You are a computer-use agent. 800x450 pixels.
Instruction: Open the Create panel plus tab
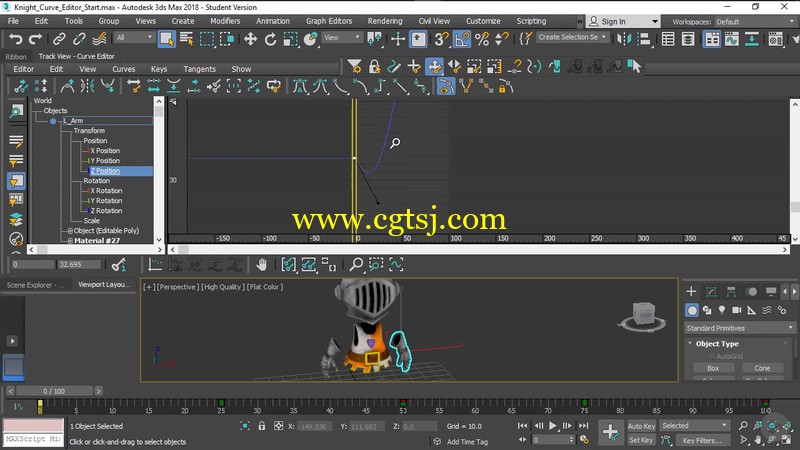(691, 291)
